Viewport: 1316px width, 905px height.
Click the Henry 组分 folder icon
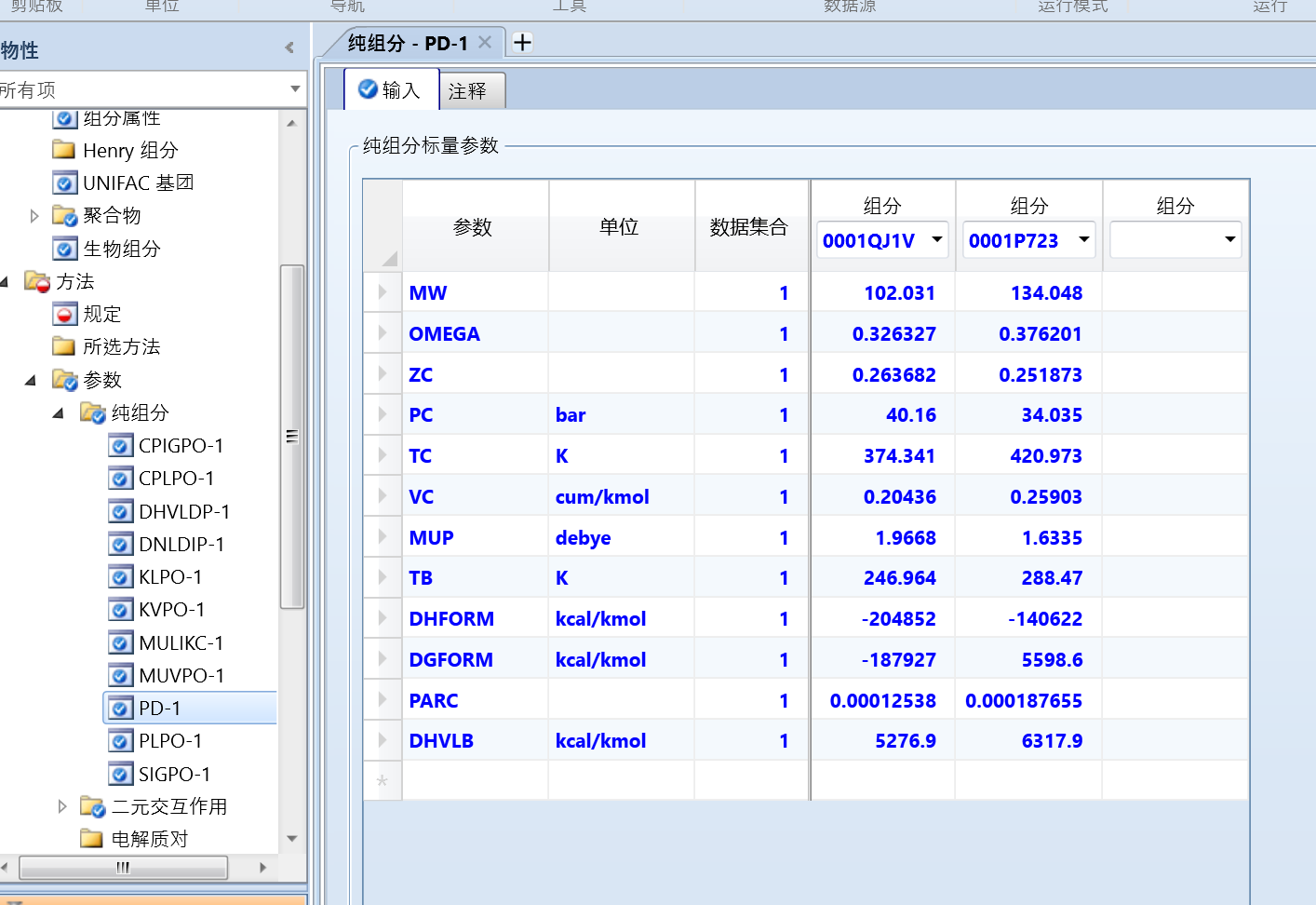coord(63,150)
